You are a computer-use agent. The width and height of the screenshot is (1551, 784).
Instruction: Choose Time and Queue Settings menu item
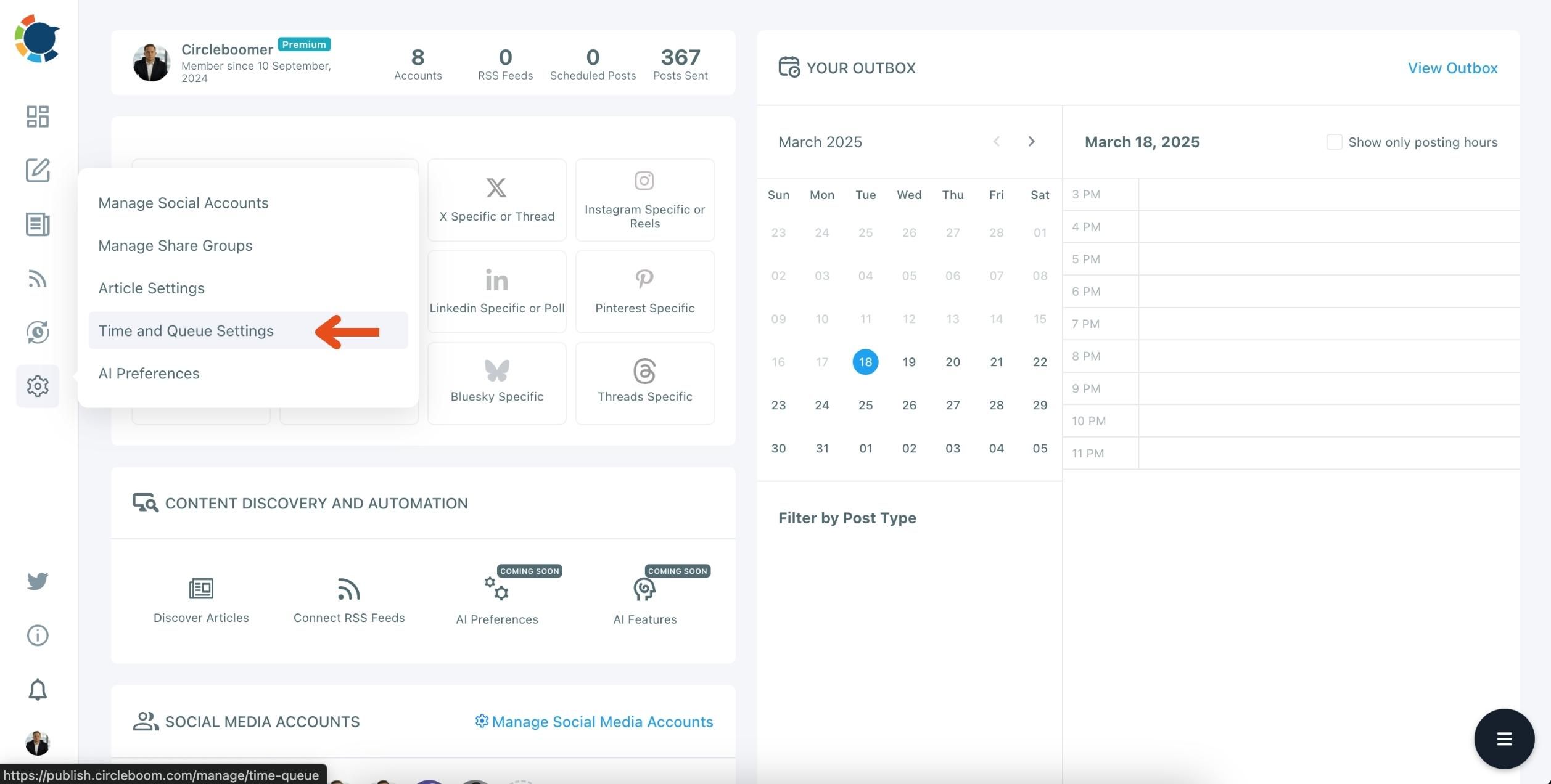click(248, 330)
